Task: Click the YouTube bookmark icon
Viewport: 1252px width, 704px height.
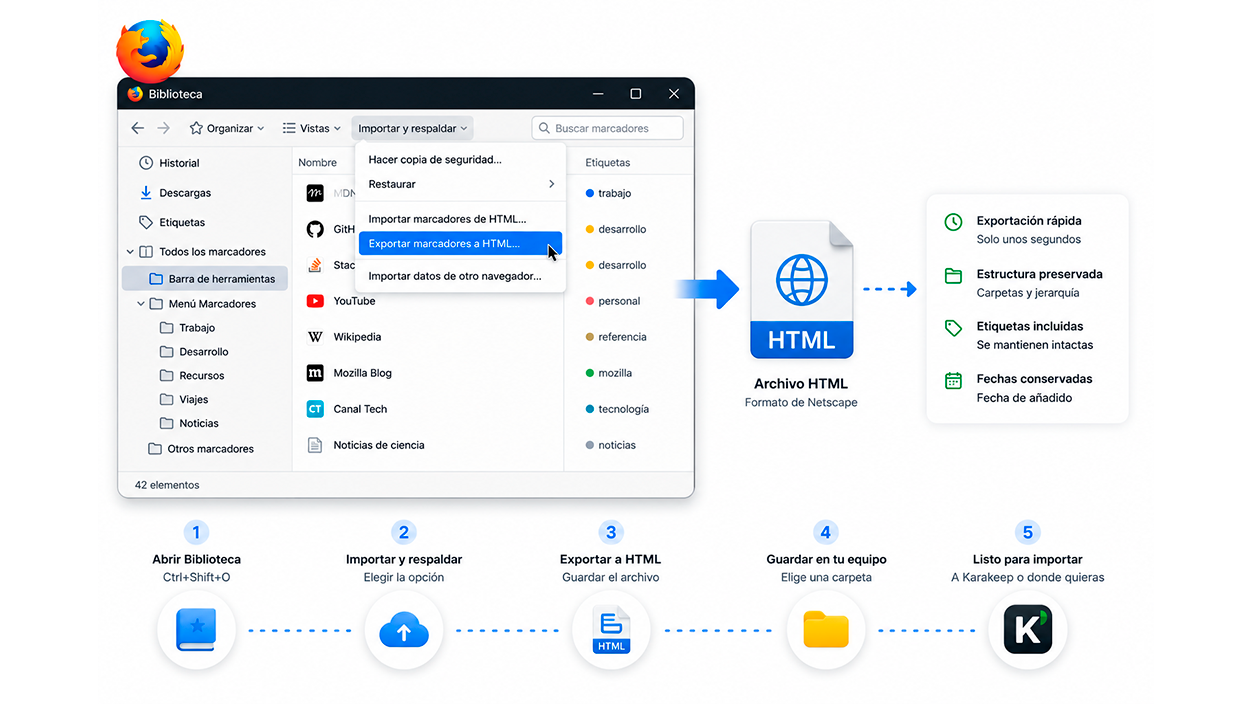Action: click(315, 301)
